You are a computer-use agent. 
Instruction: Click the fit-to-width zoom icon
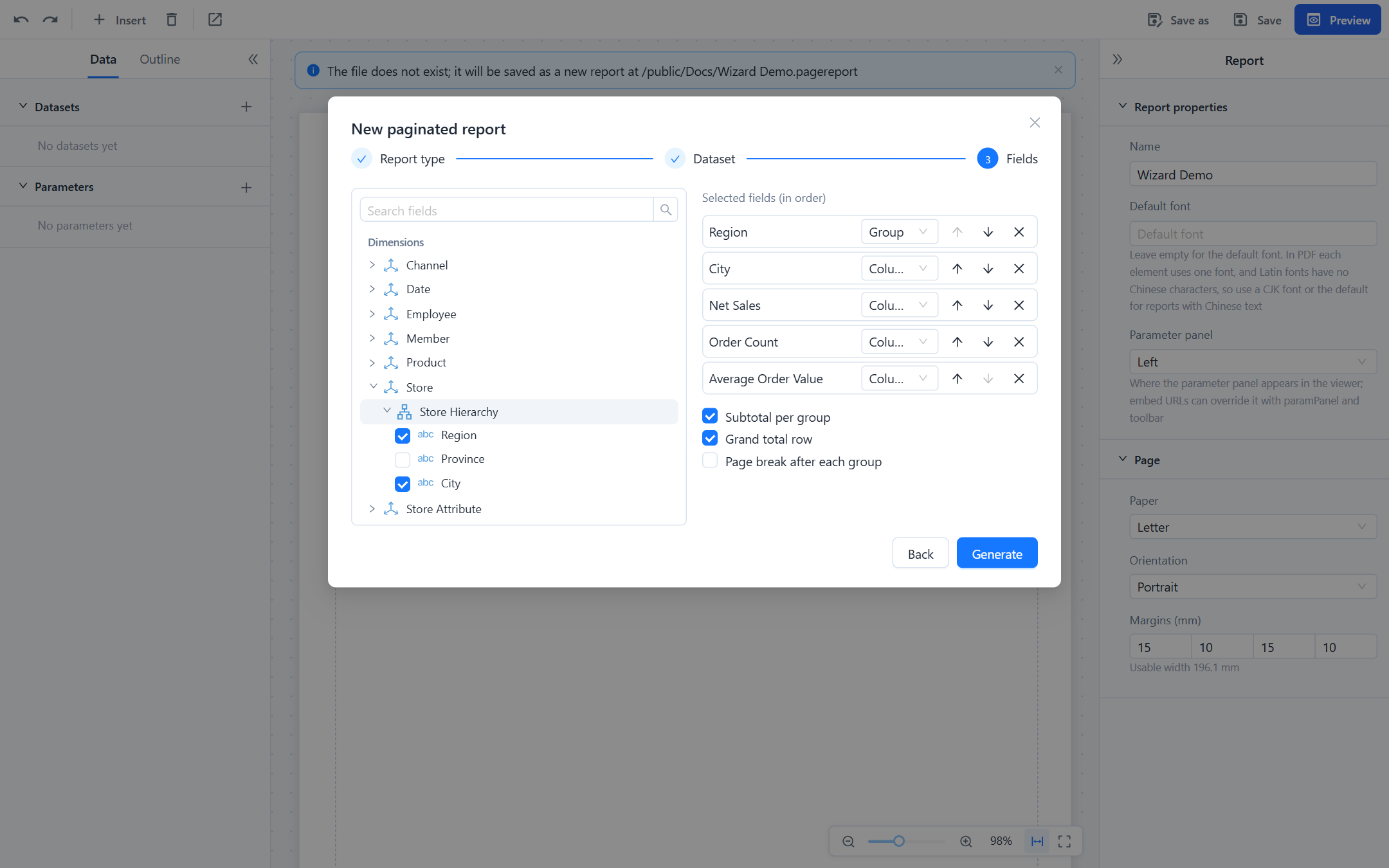(1037, 841)
